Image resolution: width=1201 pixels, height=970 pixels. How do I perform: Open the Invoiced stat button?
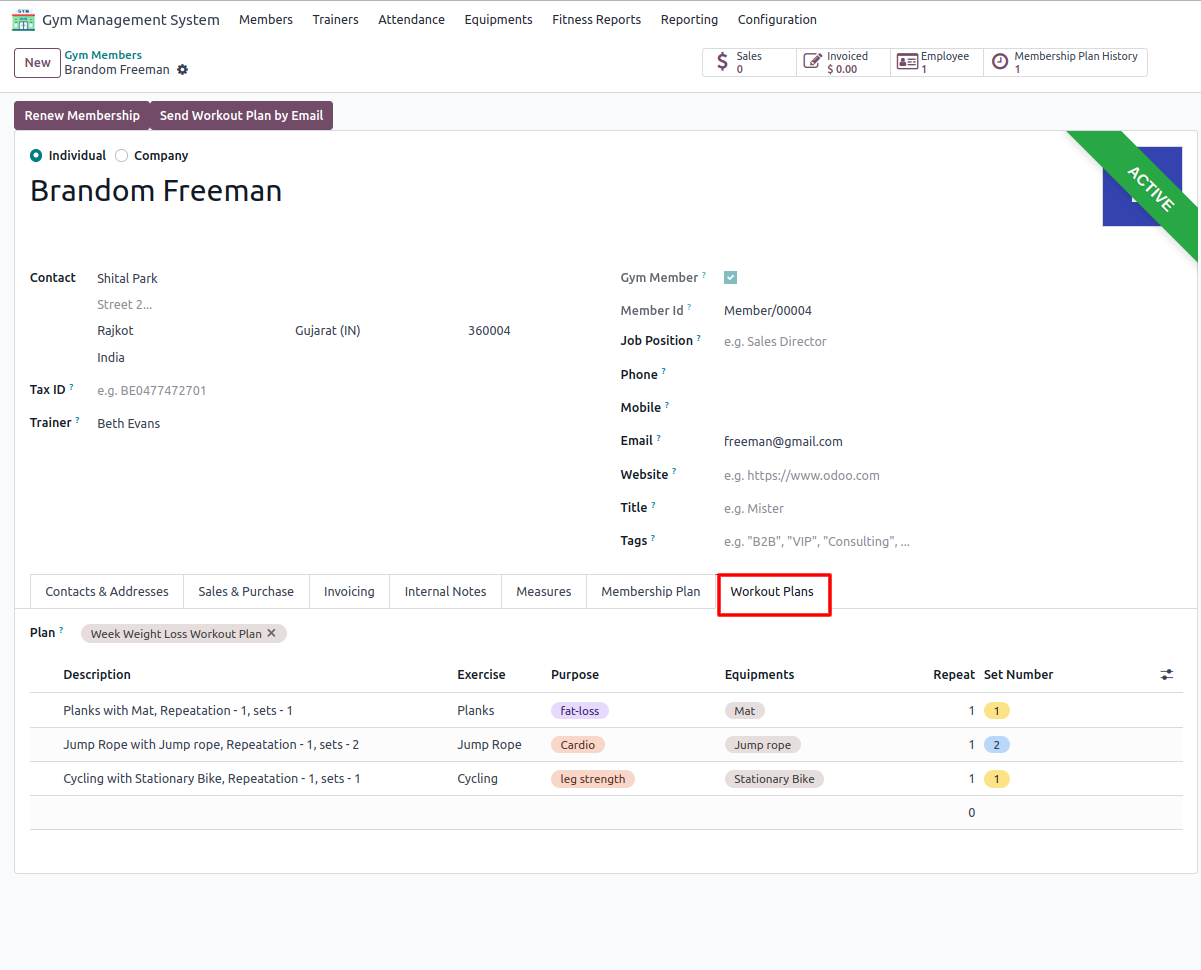pos(843,62)
